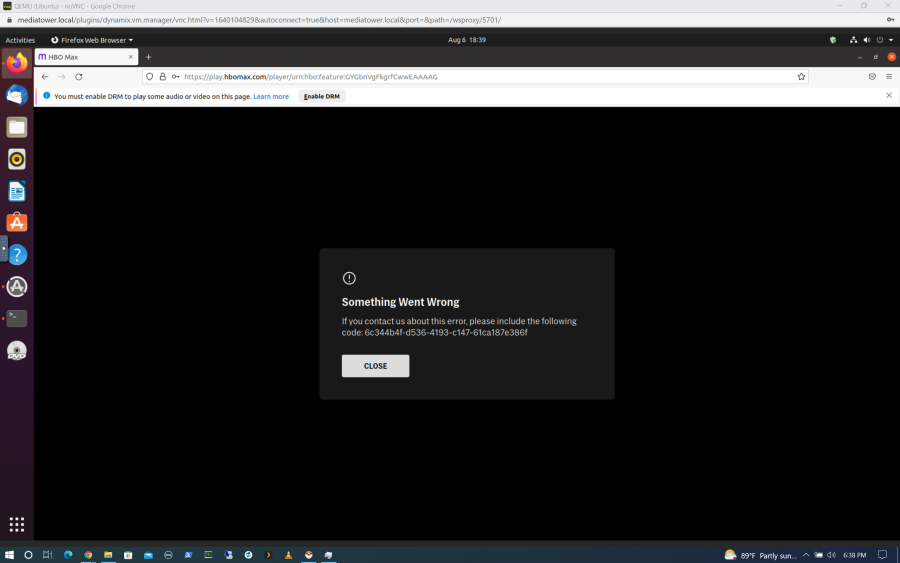Open Windows Mail from the taskbar
The image size is (900, 563).
coord(148,555)
